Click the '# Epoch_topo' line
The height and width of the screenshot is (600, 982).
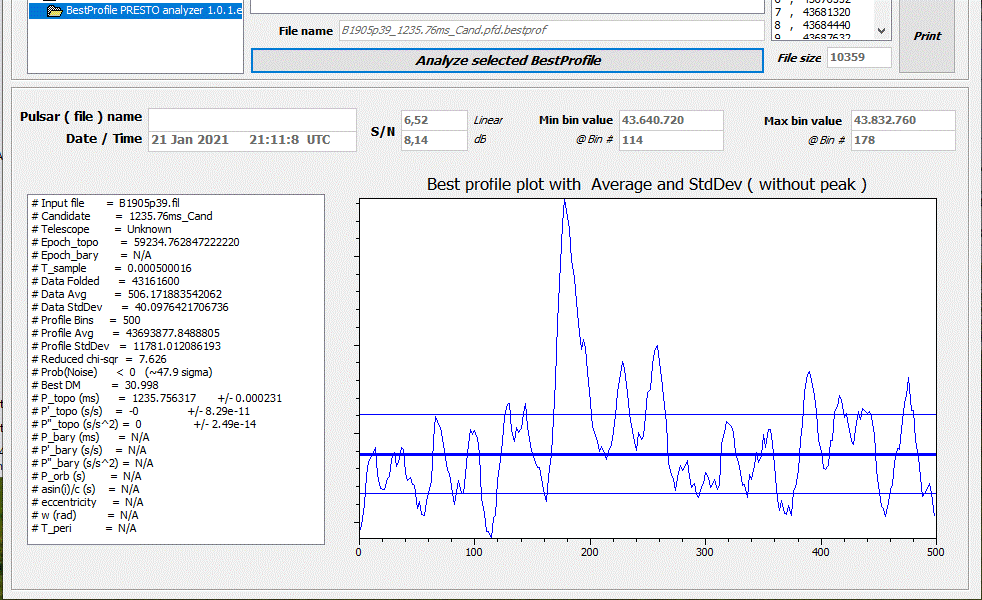(x=135, y=242)
